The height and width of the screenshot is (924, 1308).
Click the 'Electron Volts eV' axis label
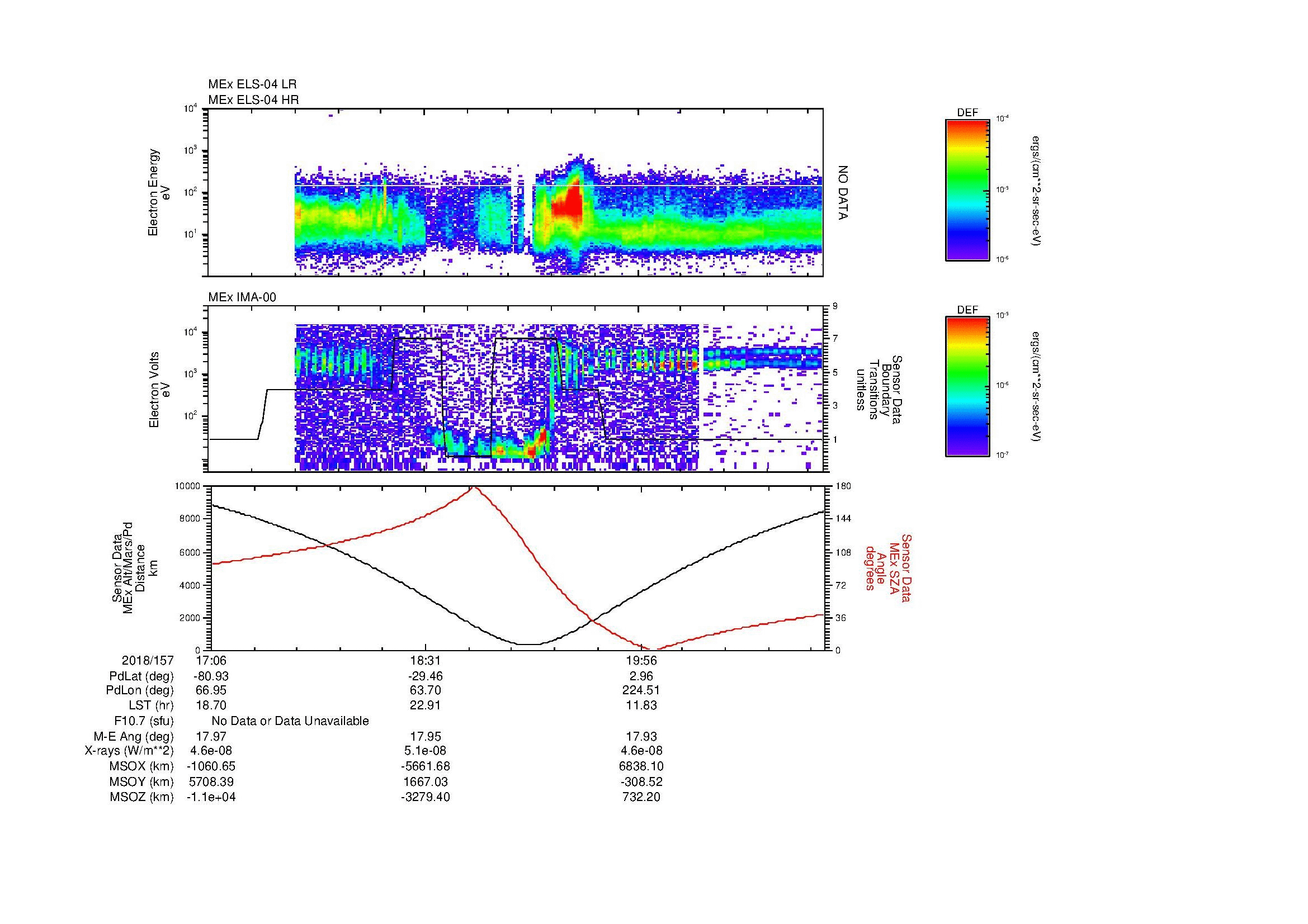[x=159, y=390]
